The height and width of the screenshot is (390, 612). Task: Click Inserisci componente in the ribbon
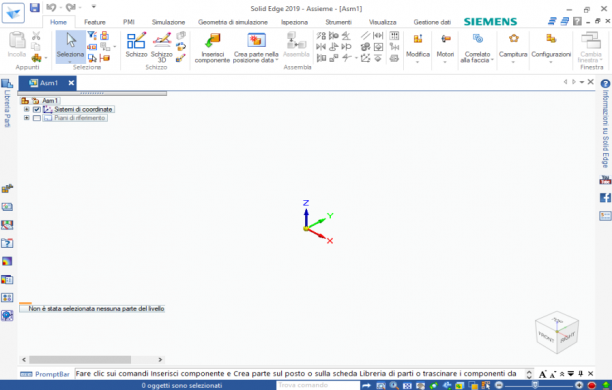click(212, 48)
